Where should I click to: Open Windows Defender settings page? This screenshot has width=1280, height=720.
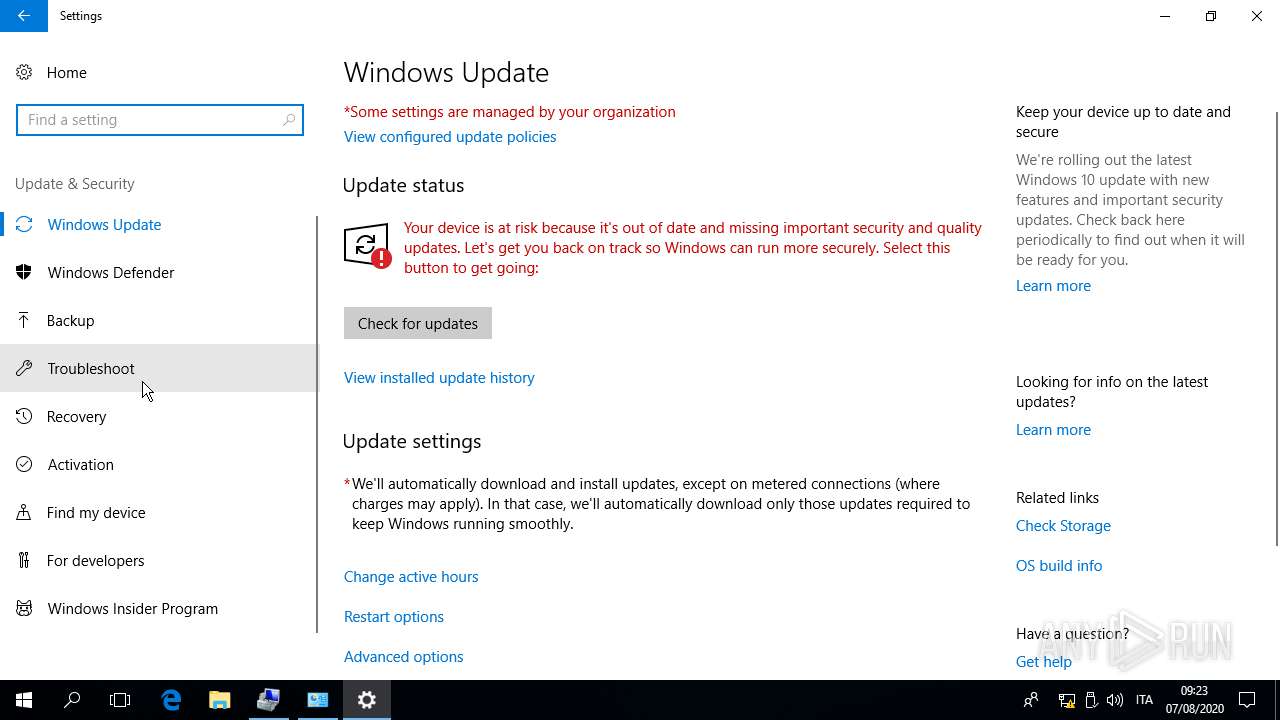[160, 272]
